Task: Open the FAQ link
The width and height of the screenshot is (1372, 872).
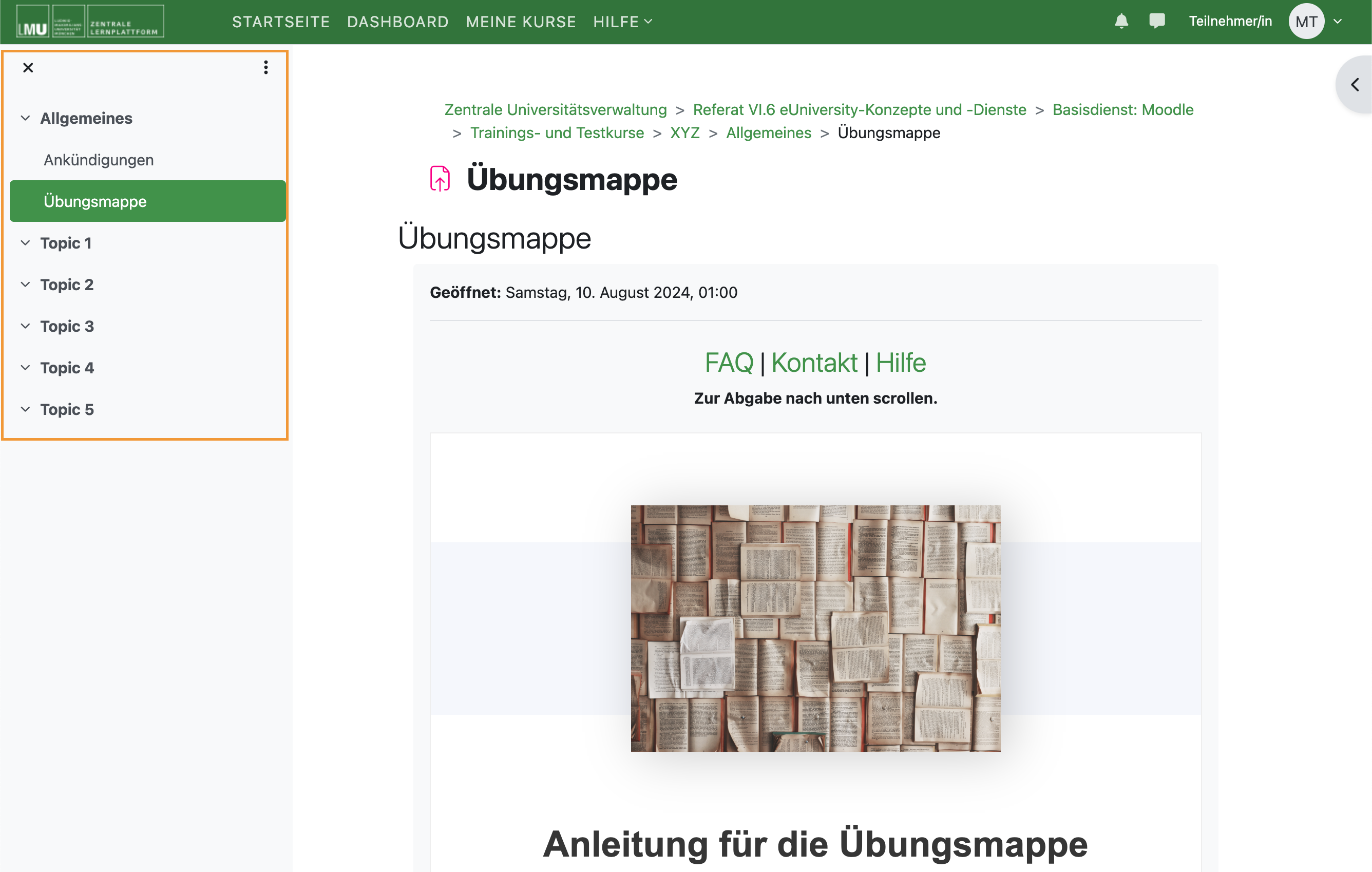Action: 729,363
